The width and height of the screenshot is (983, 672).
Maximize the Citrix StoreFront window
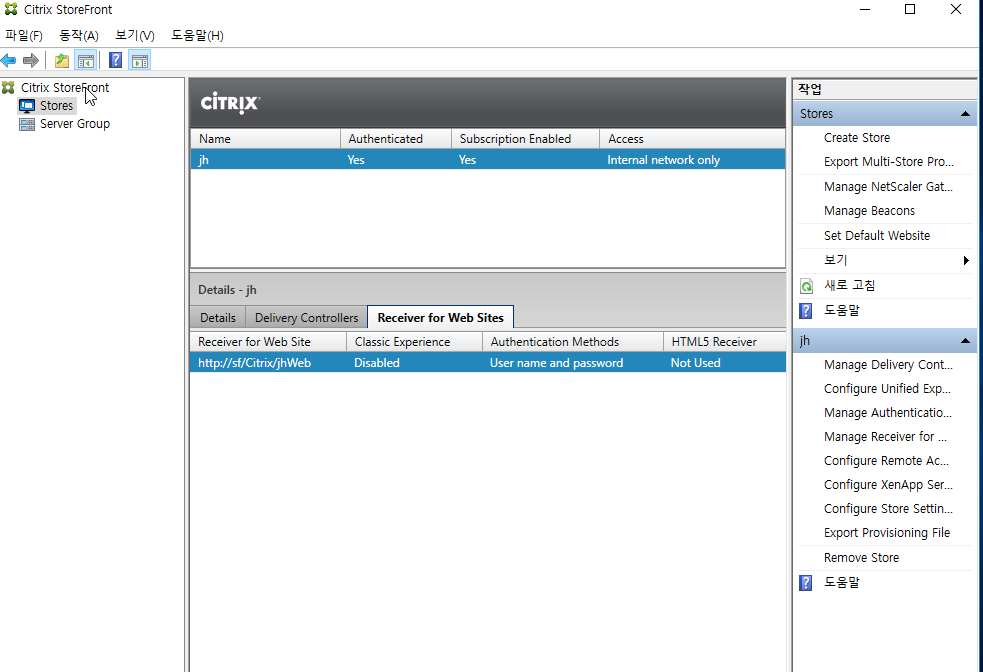pos(910,9)
